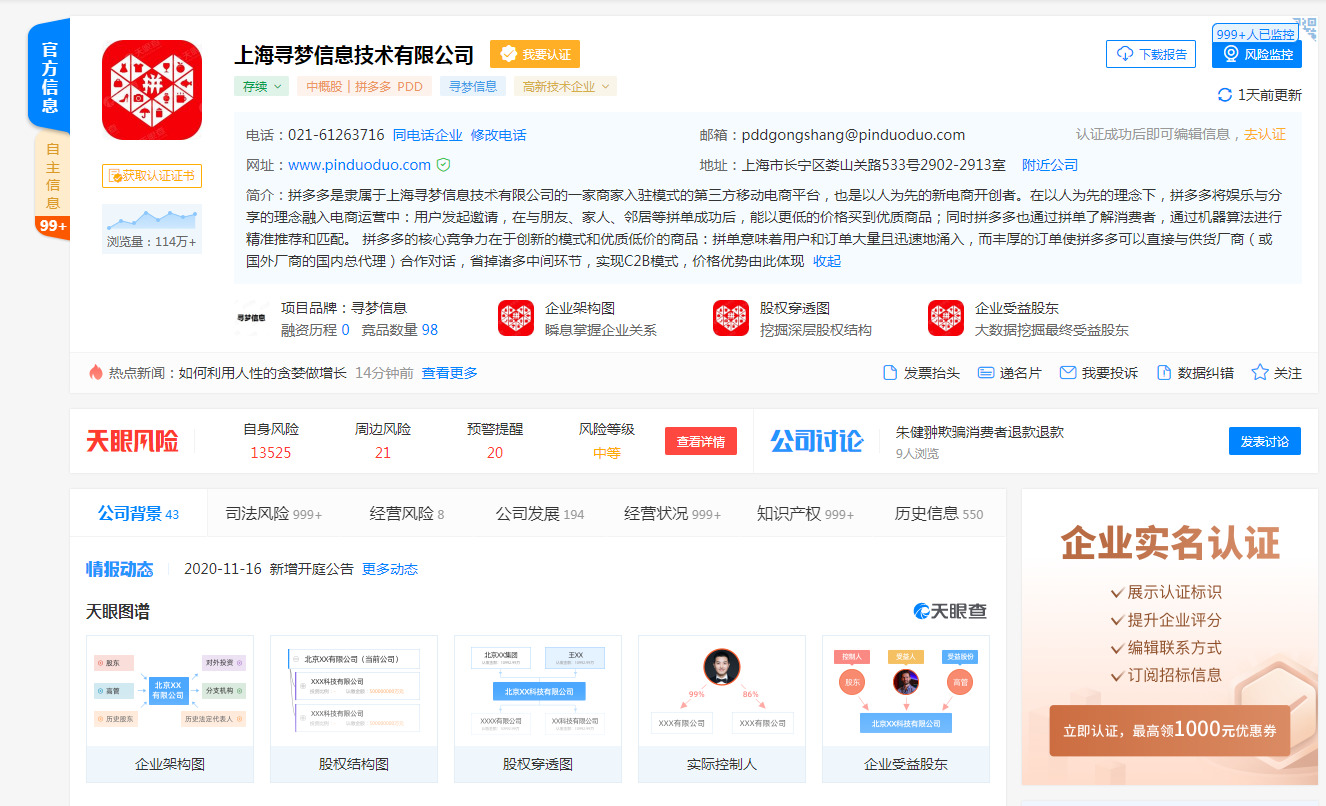Select the 知识产权 tab
This screenshot has width=1326, height=806.
[806, 514]
